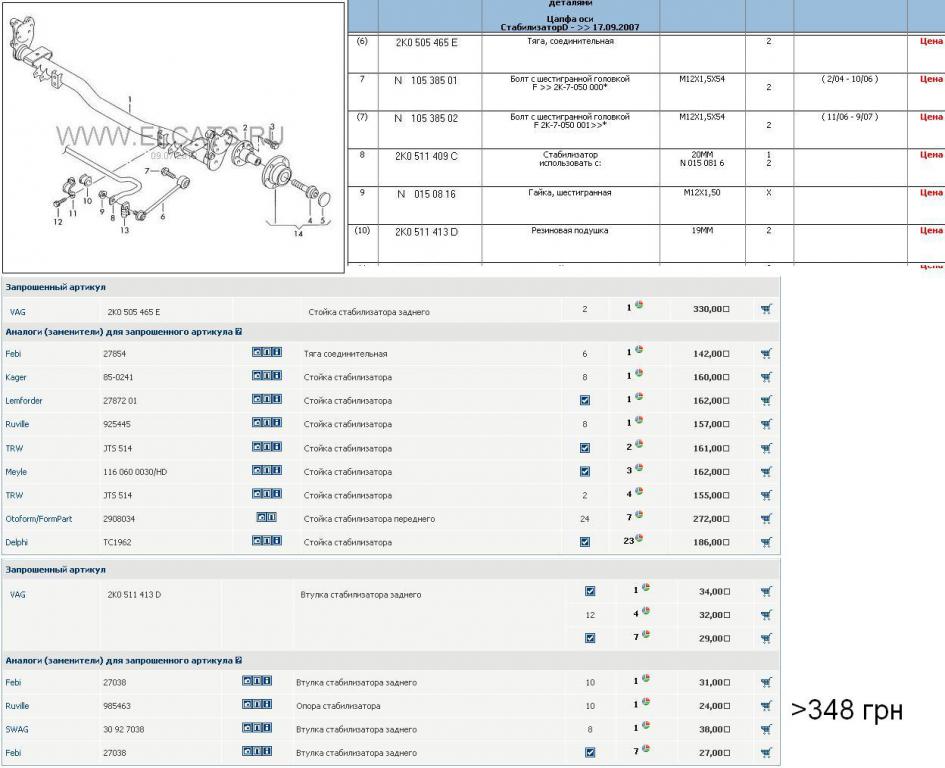Add Meyle 116 060 0030/HD to cart
The height and width of the screenshot is (768, 945).
[766, 472]
